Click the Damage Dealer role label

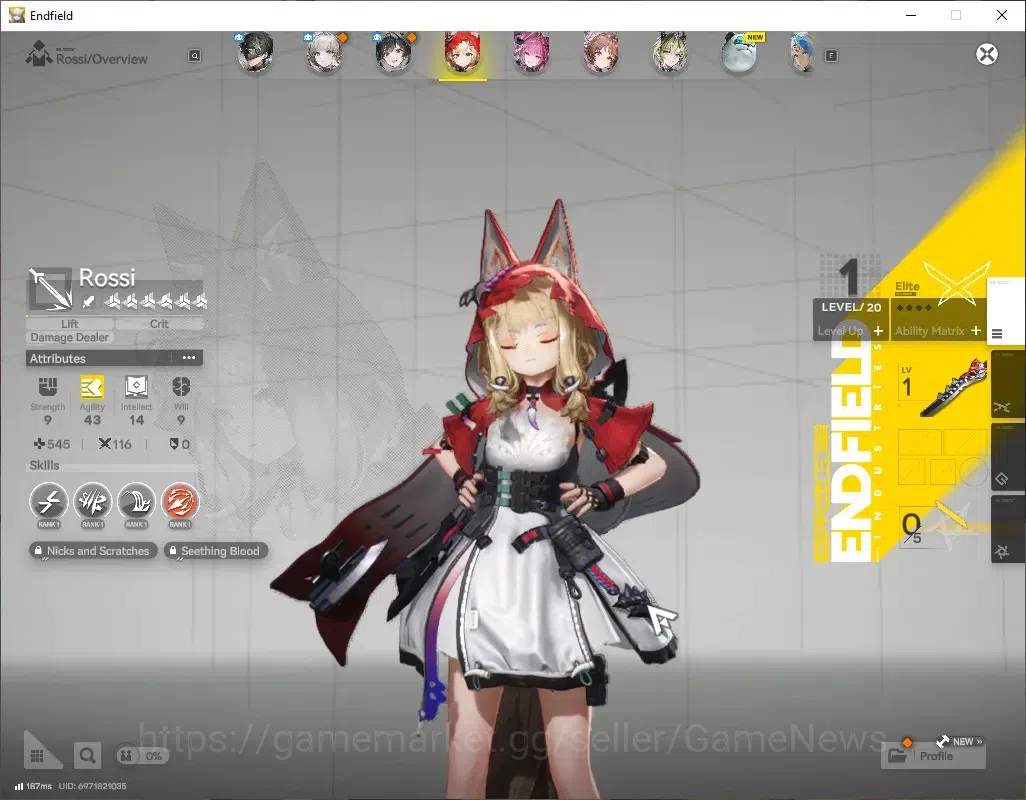point(70,338)
